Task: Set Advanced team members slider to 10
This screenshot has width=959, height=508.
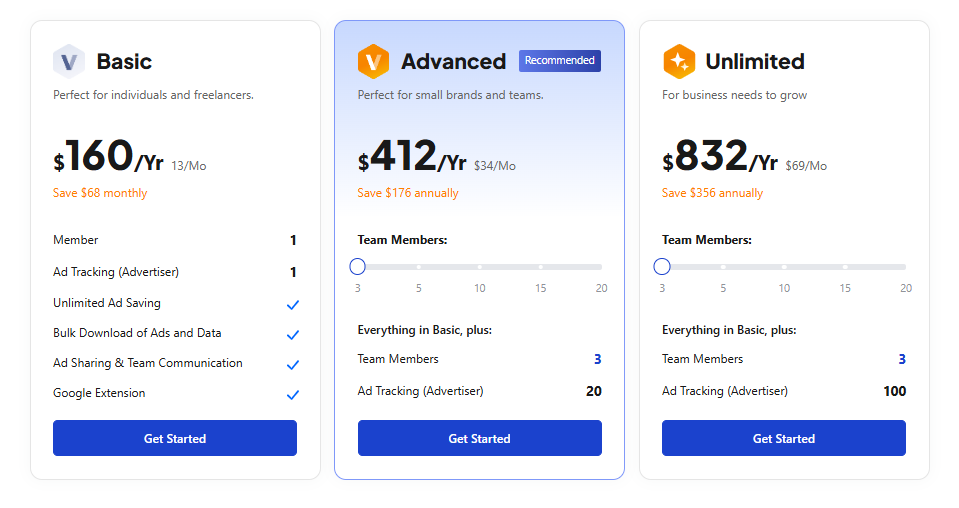Action: pos(480,267)
